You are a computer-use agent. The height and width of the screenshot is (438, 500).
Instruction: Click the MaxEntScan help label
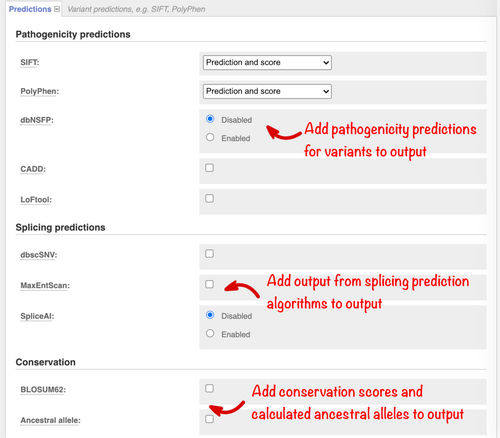coord(45,286)
